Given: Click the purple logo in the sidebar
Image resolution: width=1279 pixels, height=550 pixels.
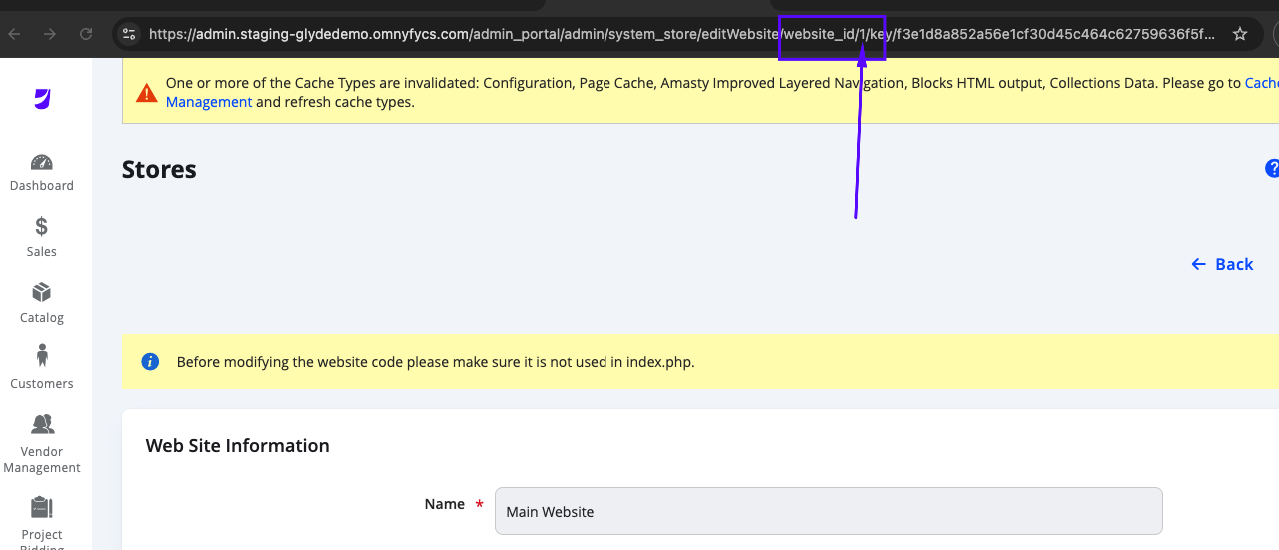Looking at the screenshot, I should point(42,98).
